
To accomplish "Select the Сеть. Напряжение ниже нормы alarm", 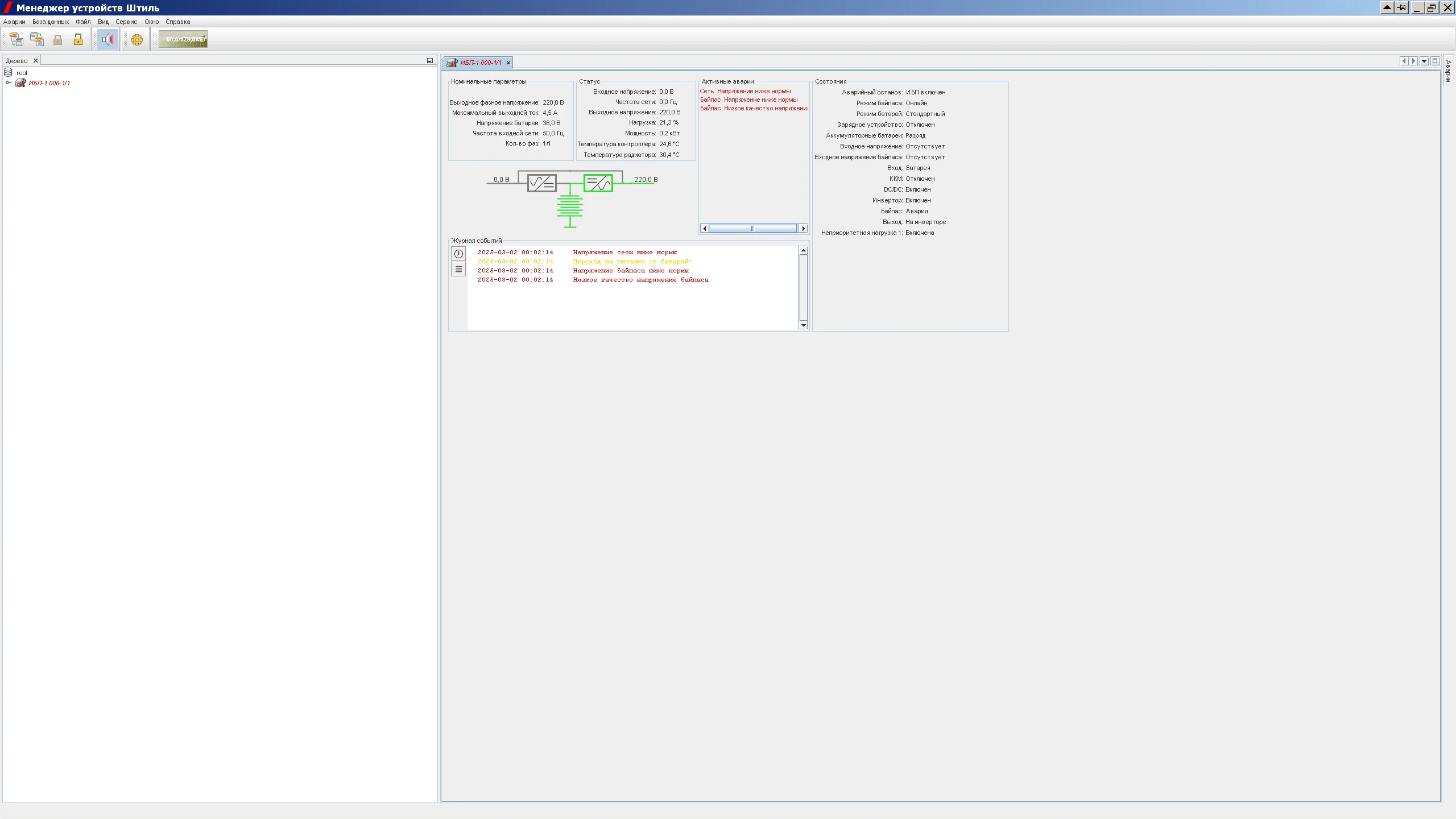I will point(745,91).
